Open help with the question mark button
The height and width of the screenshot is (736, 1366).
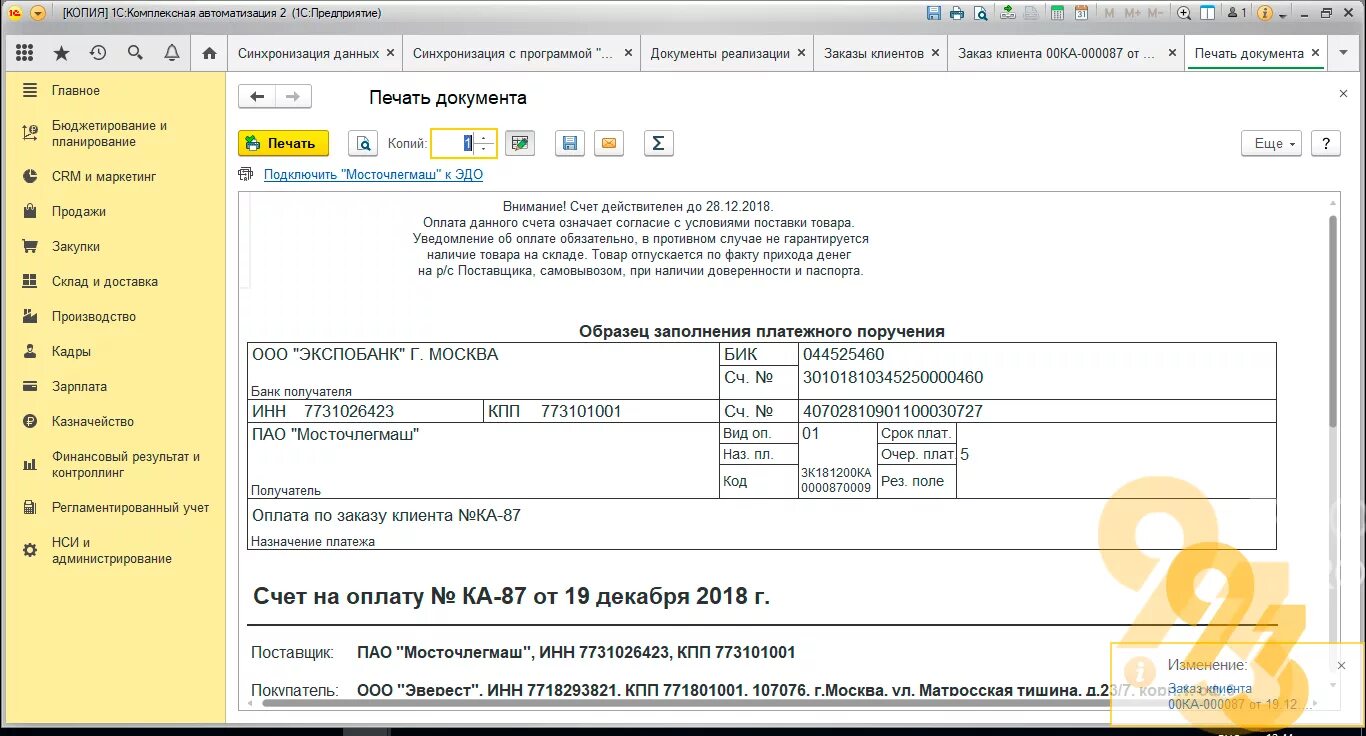[1326, 143]
